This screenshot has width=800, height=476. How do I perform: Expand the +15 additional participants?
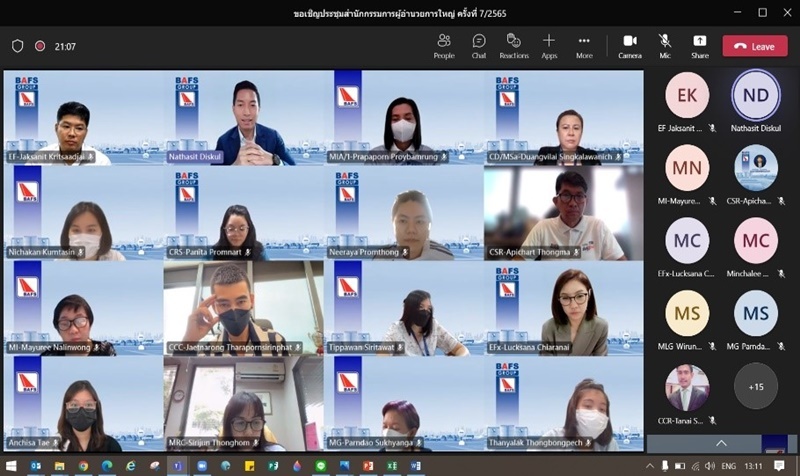point(755,386)
